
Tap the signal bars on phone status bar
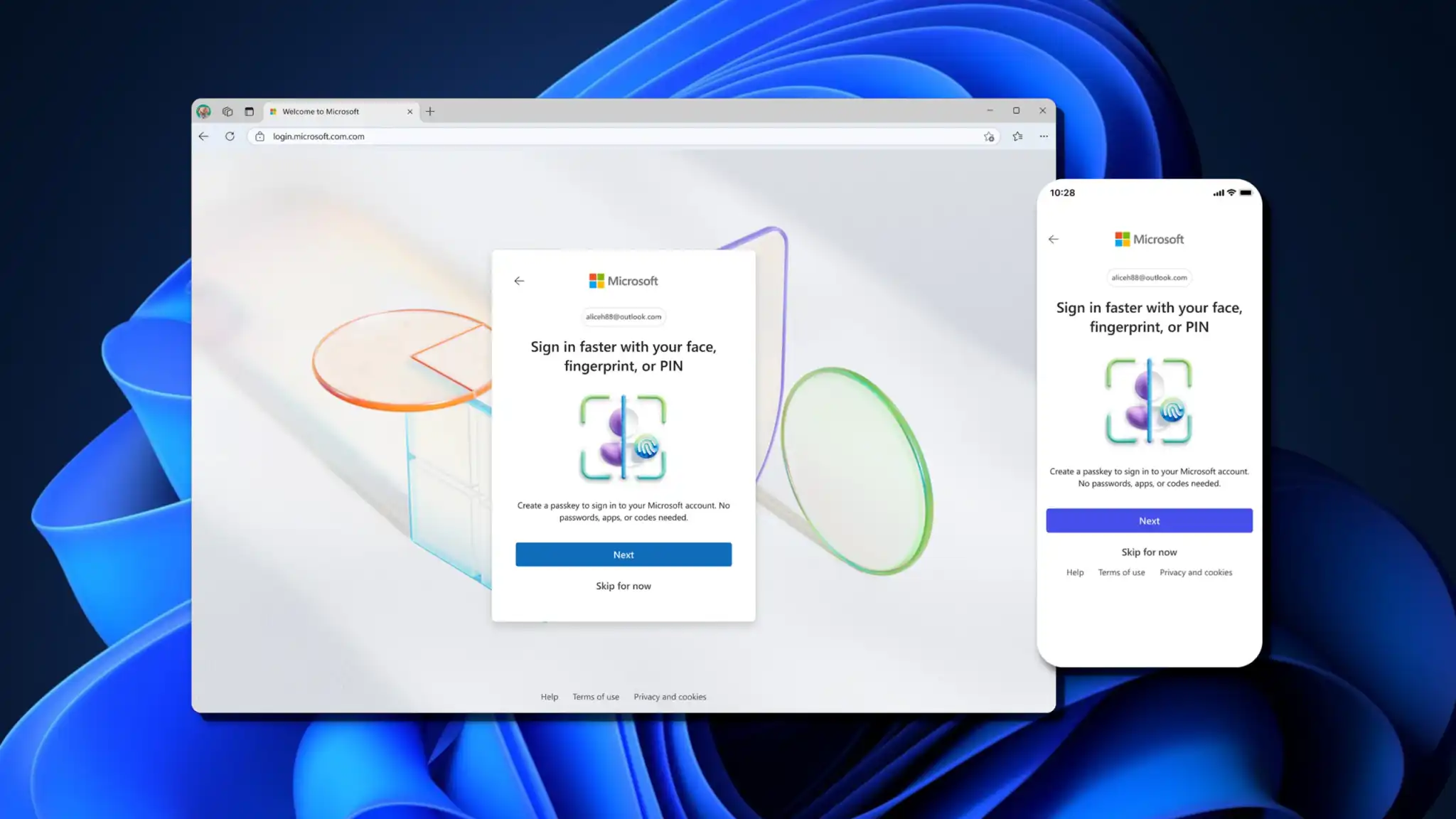click(1219, 193)
